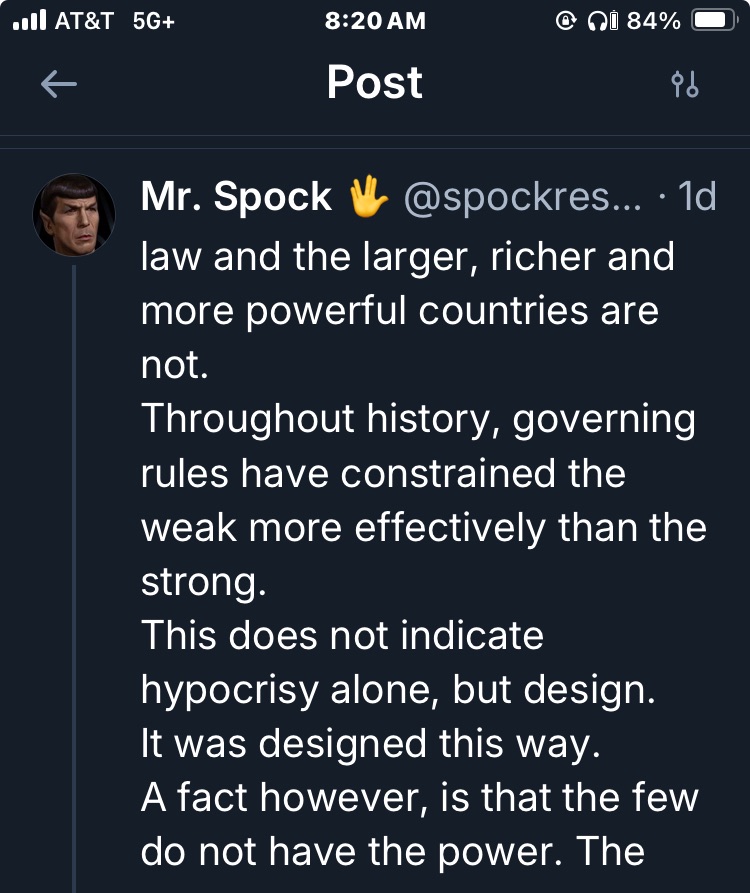
Task: Open the reply sorting filter icon
Action: coord(685,85)
